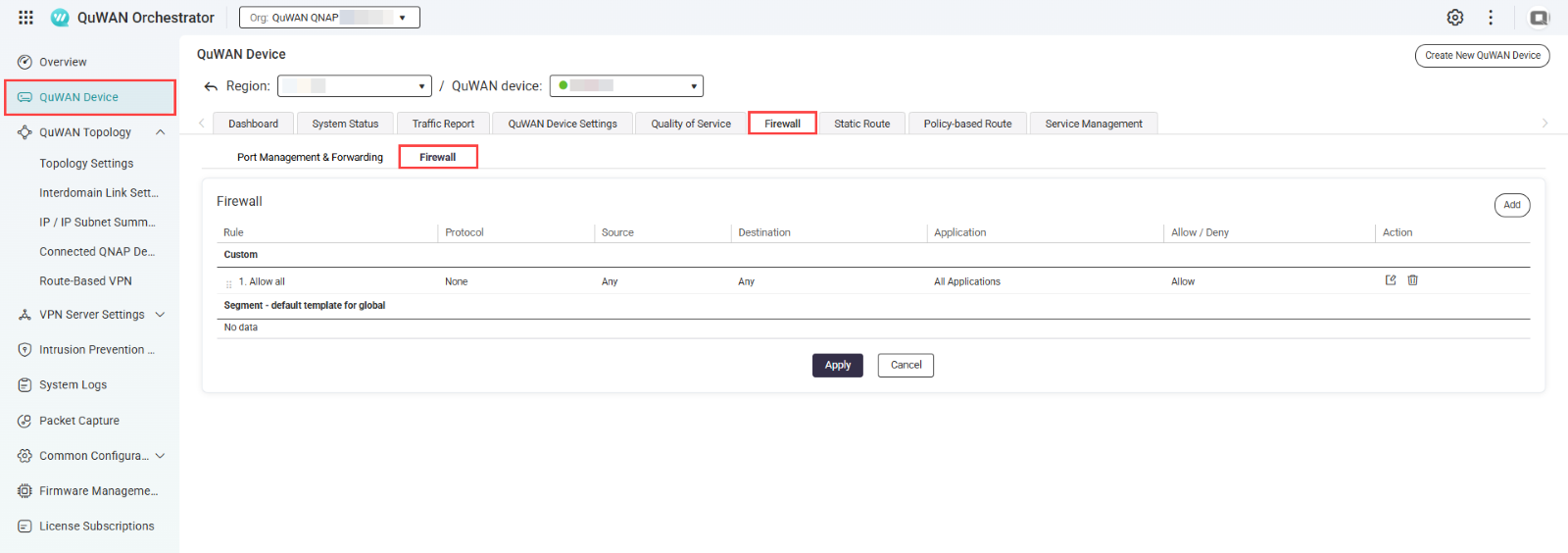Select the Firewall sub-tab
The height and width of the screenshot is (553, 1568).
[438, 157]
